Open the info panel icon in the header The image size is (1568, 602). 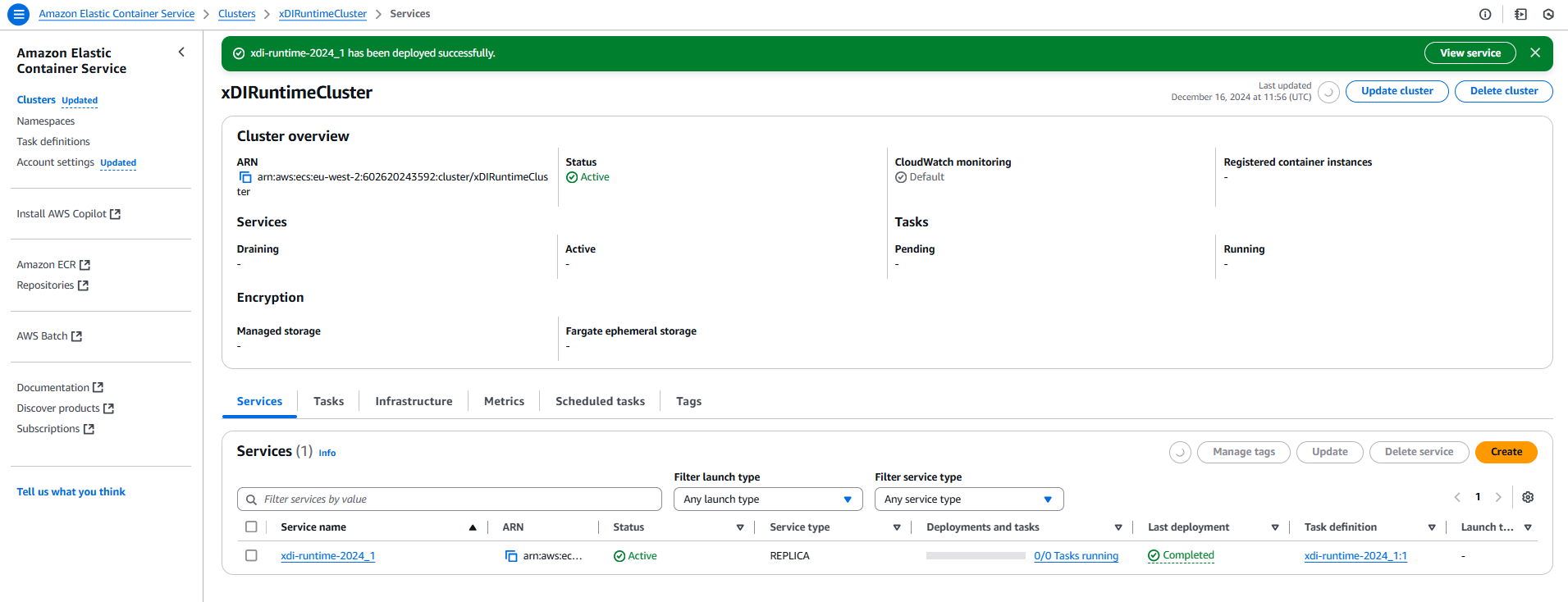point(1485,14)
